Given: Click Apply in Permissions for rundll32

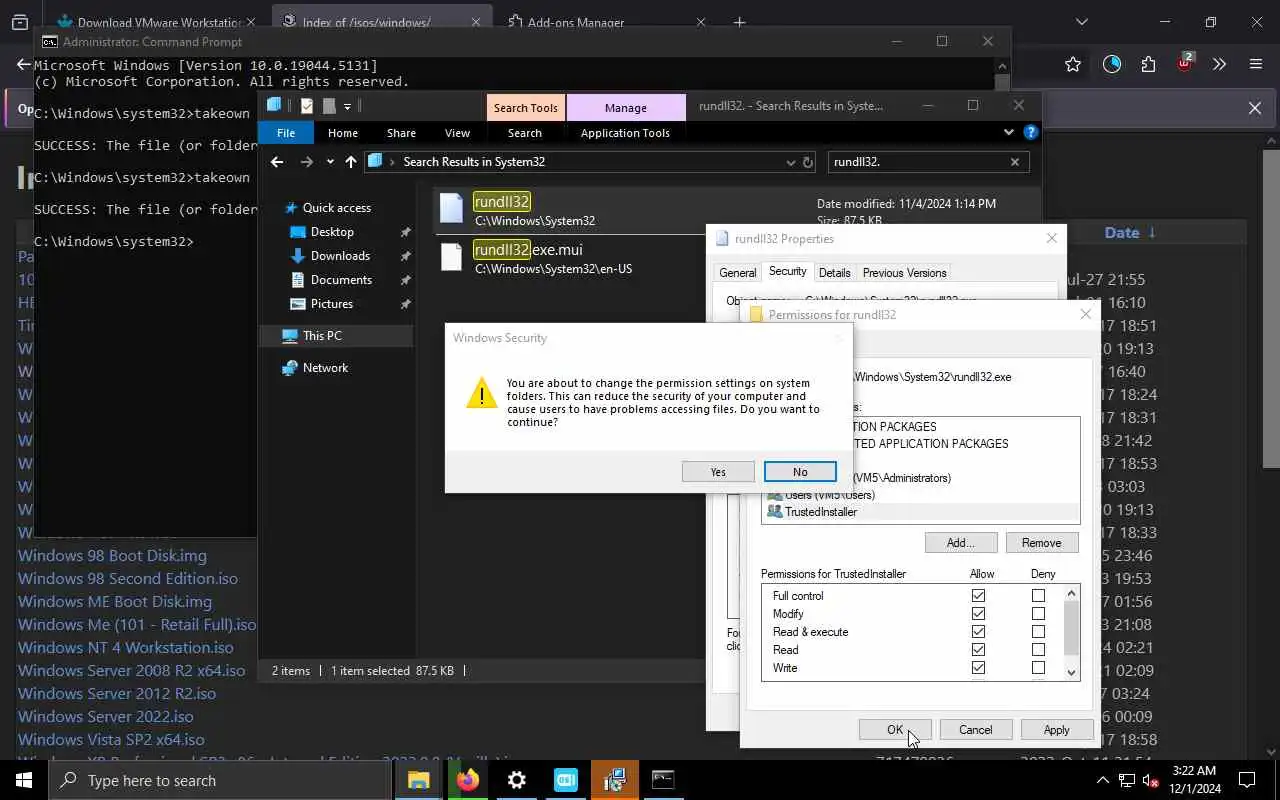Looking at the screenshot, I should click(1056, 730).
